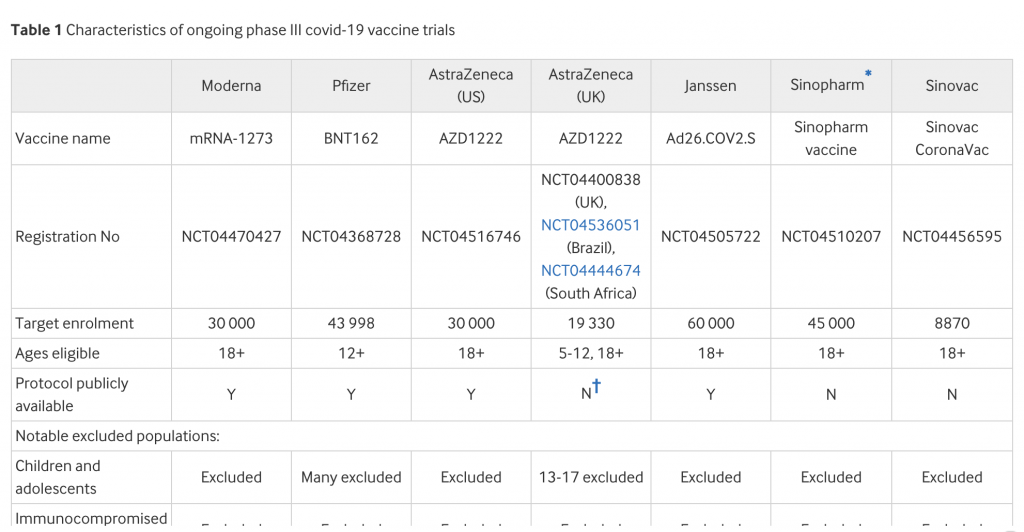1024x532 pixels.
Task: Select AZD1222 under AstraZeneca (UK)
Action: (x=590, y=138)
